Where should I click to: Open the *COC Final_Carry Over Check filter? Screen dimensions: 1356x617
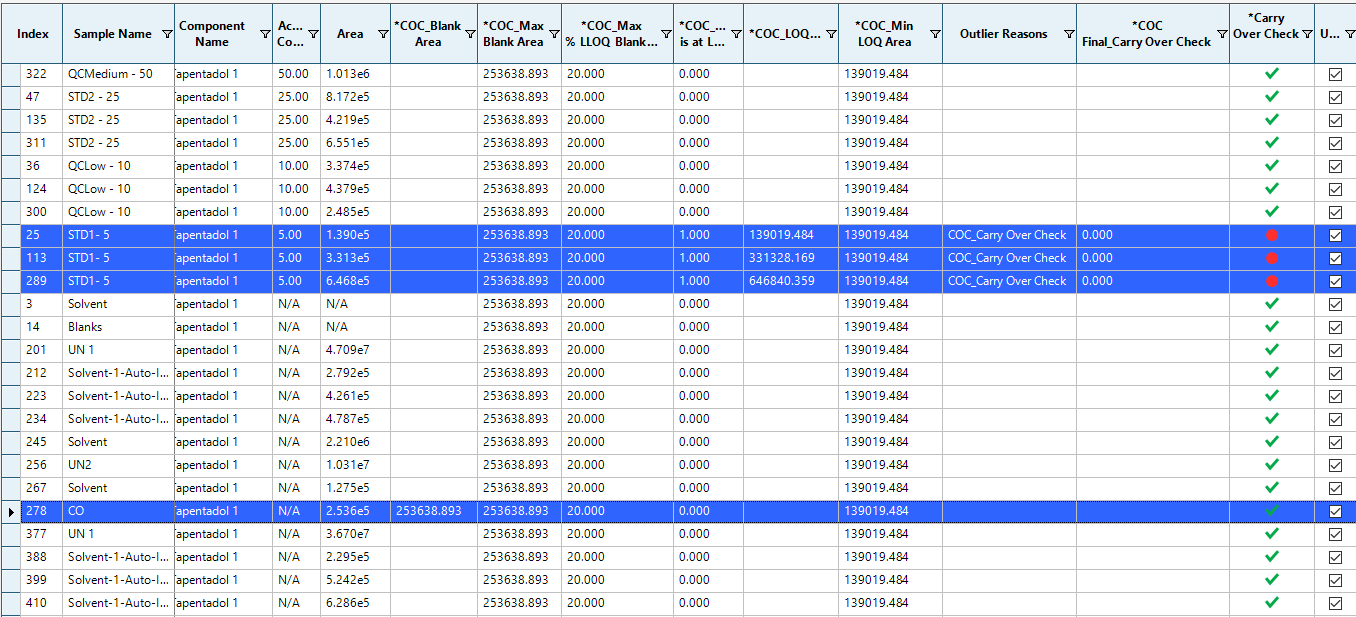1222,34
